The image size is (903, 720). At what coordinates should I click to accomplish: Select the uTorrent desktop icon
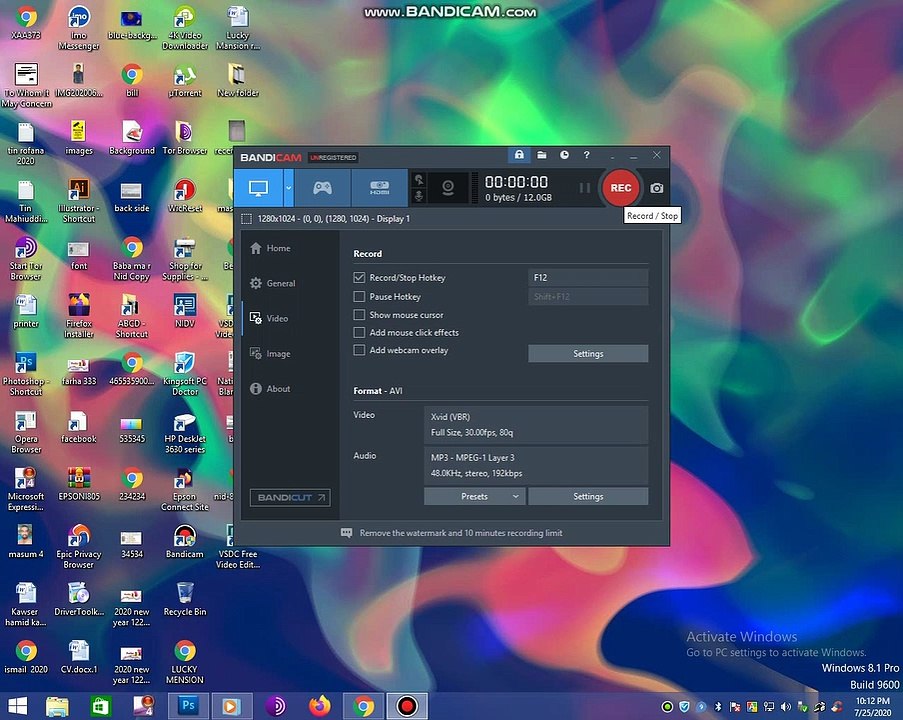point(185,81)
